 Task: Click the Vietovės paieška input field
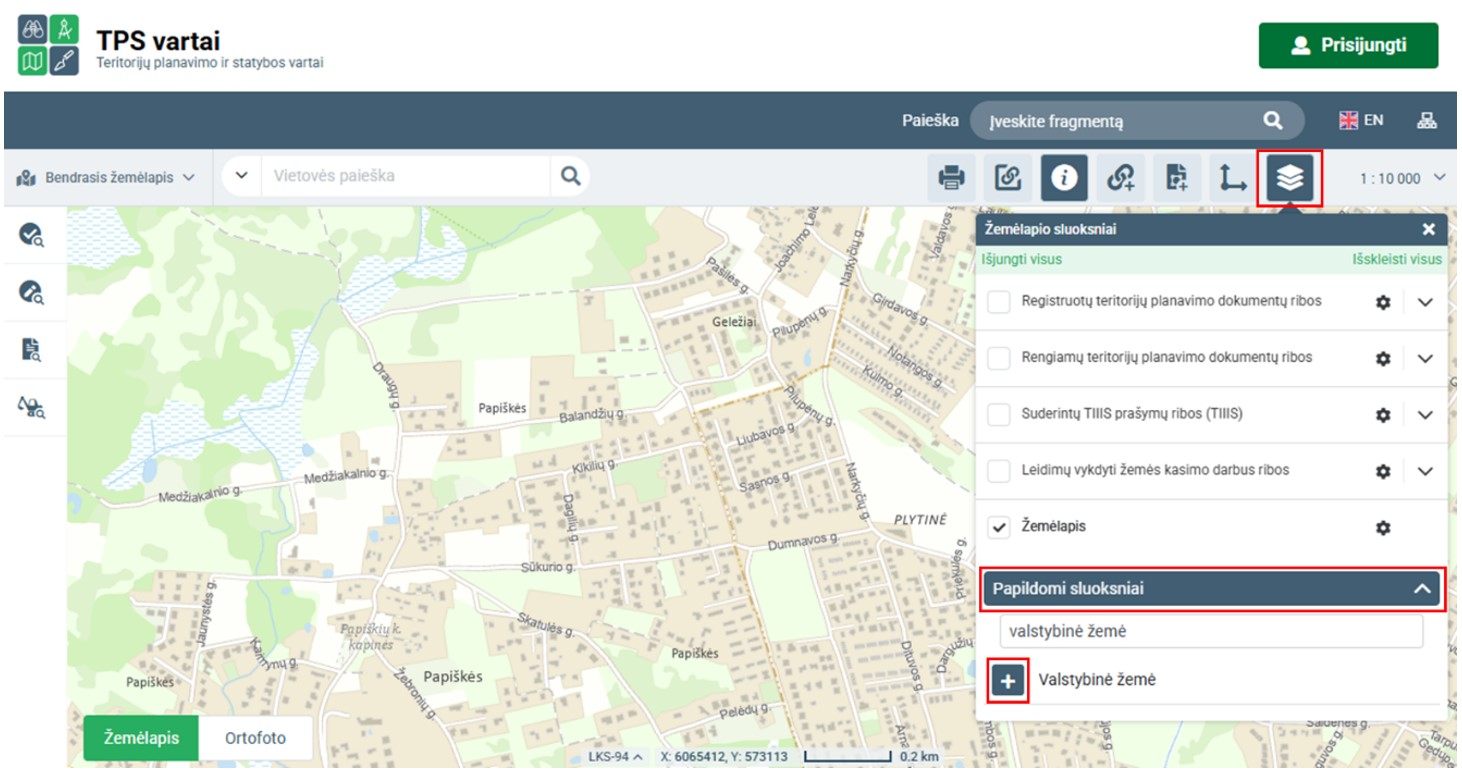coord(405,176)
